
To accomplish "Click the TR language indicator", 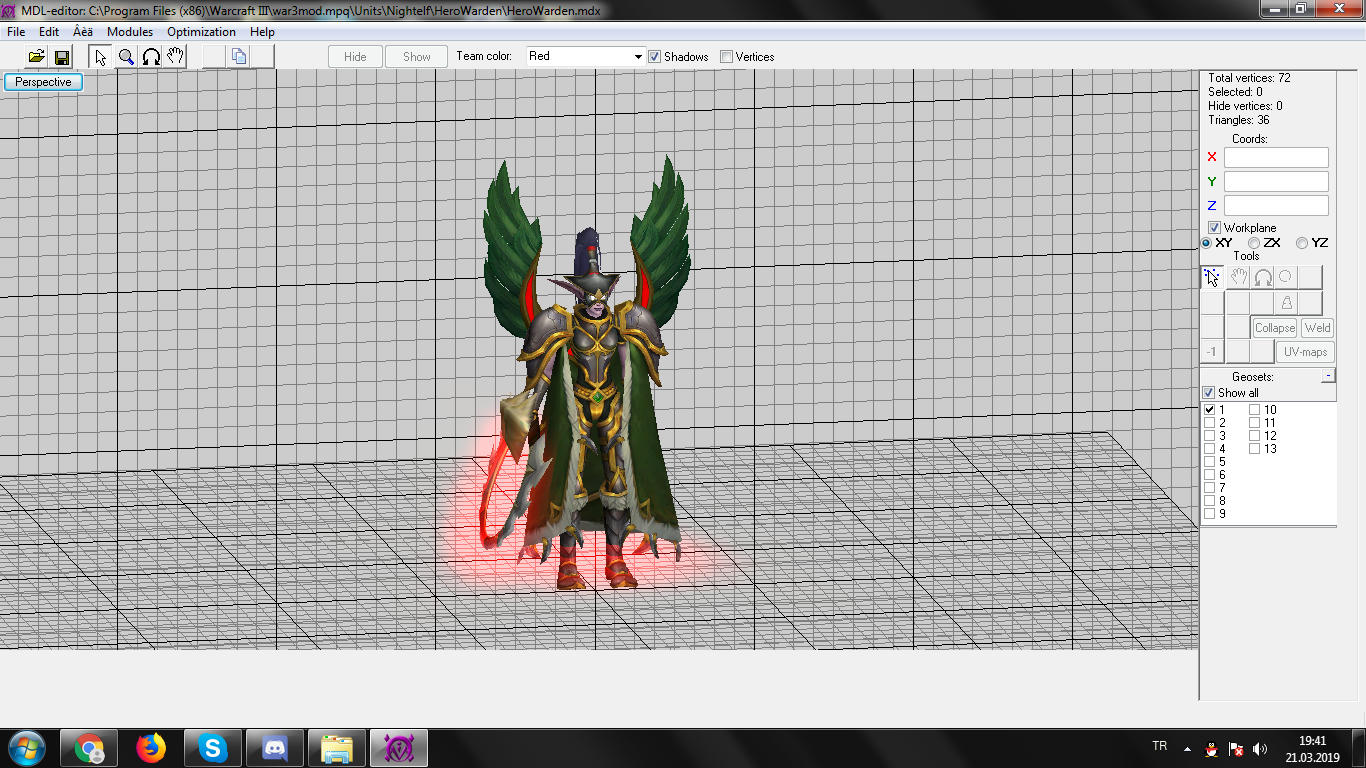I will pyautogui.click(x=1160, y=746).
